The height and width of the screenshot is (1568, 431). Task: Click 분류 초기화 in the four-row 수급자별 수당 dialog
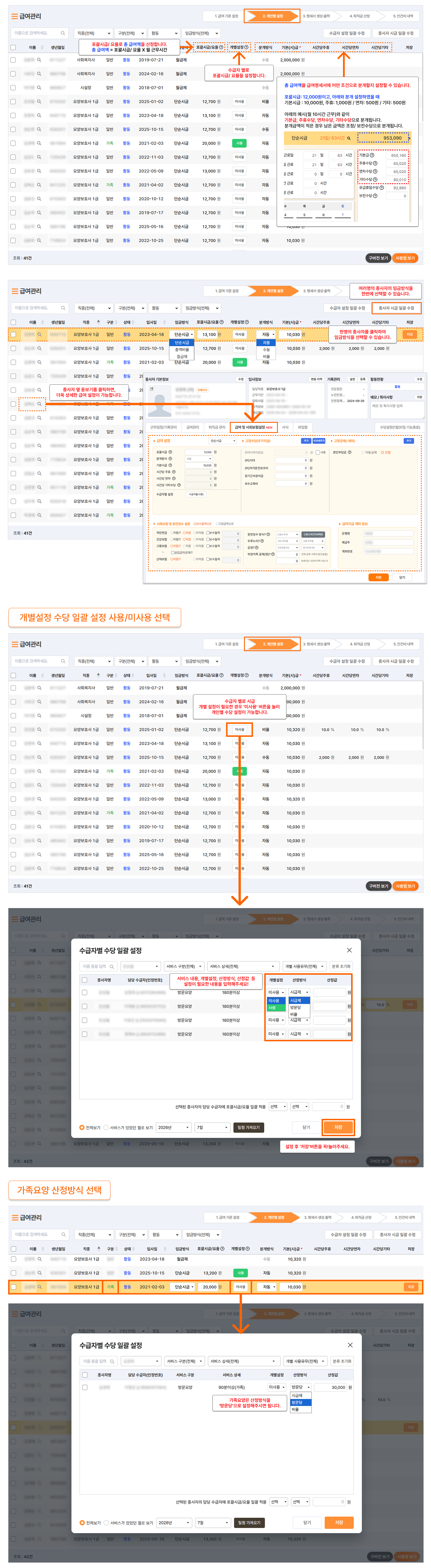[341, 967]
